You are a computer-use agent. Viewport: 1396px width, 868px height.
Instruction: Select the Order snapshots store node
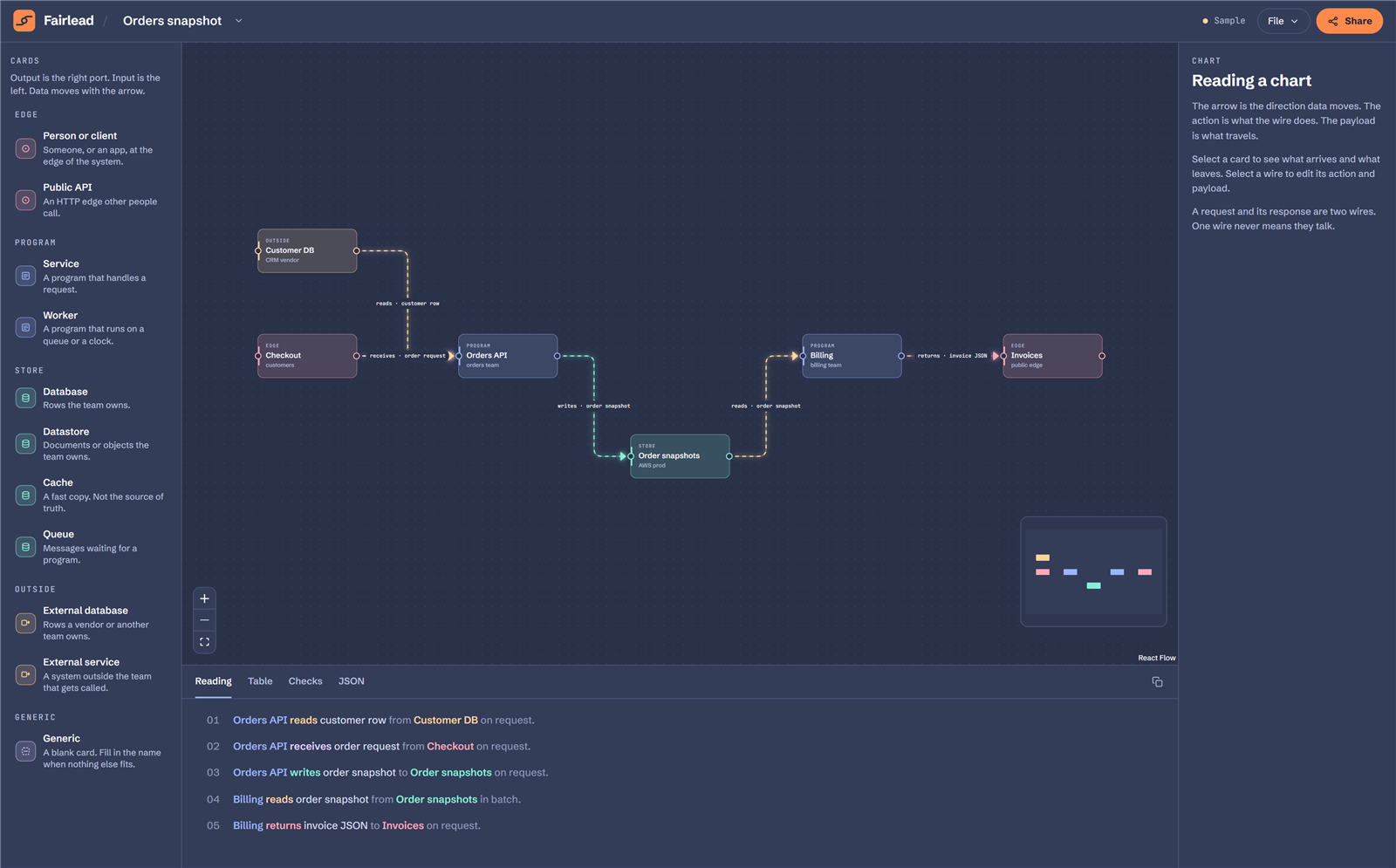[x=680, y=456]
